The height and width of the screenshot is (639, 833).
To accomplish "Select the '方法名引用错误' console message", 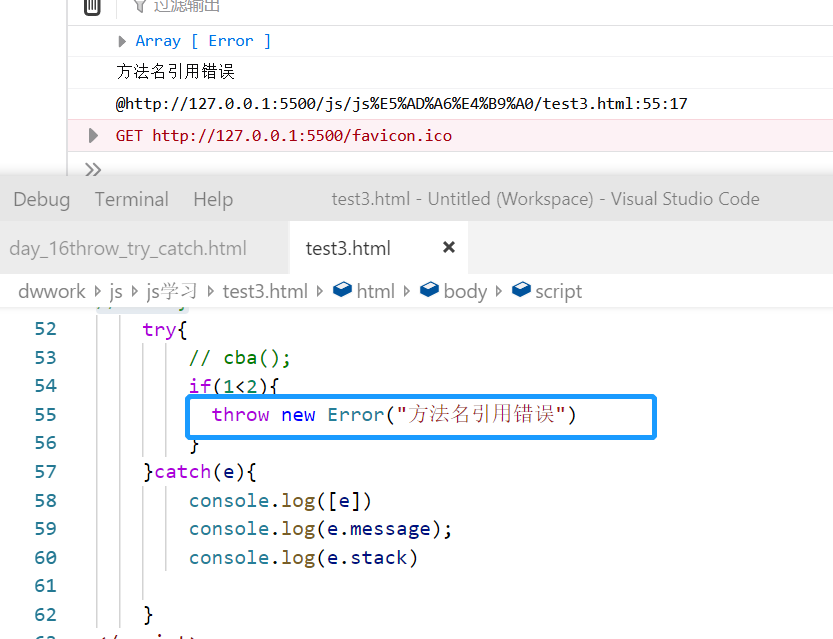I will pyautogui.click(x=175, y=72).
